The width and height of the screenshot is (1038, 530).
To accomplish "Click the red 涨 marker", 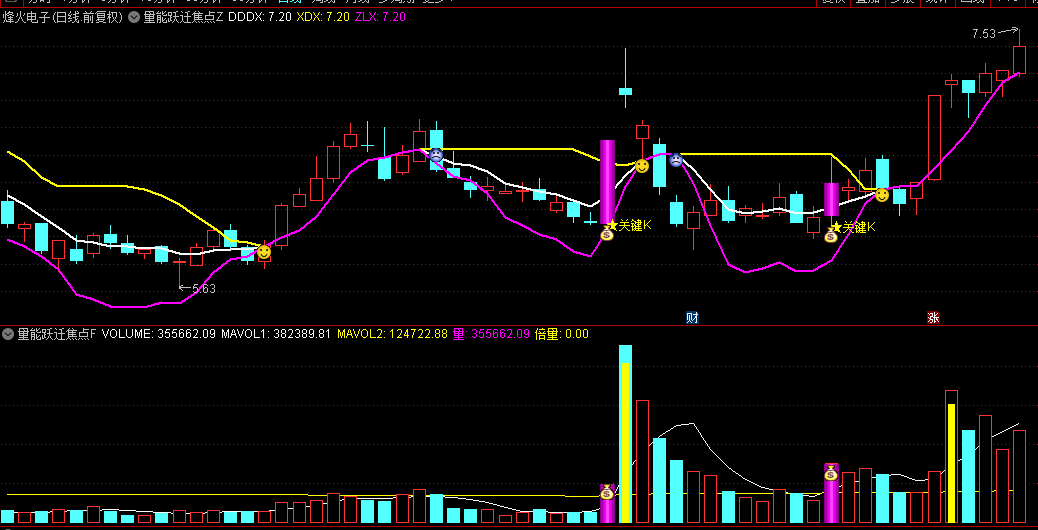I will (x=933, y=318).
